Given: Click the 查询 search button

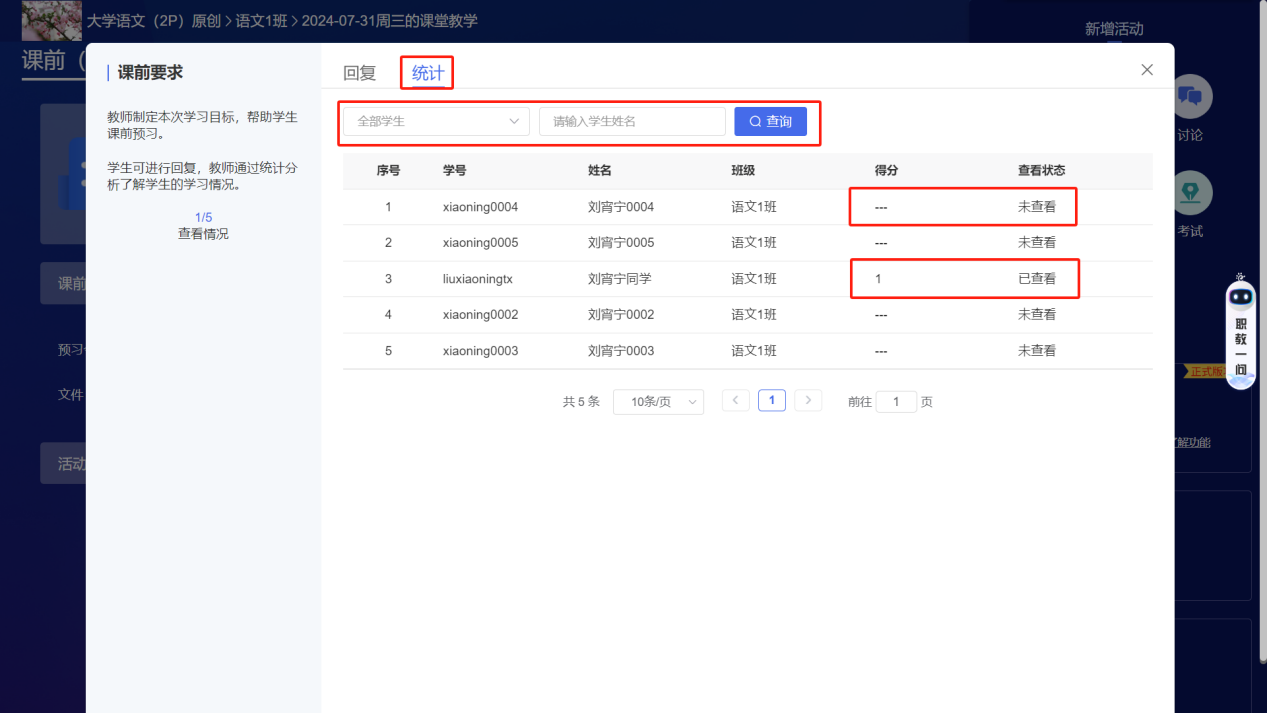Looking at the screenshot, I should coord(770,121).
